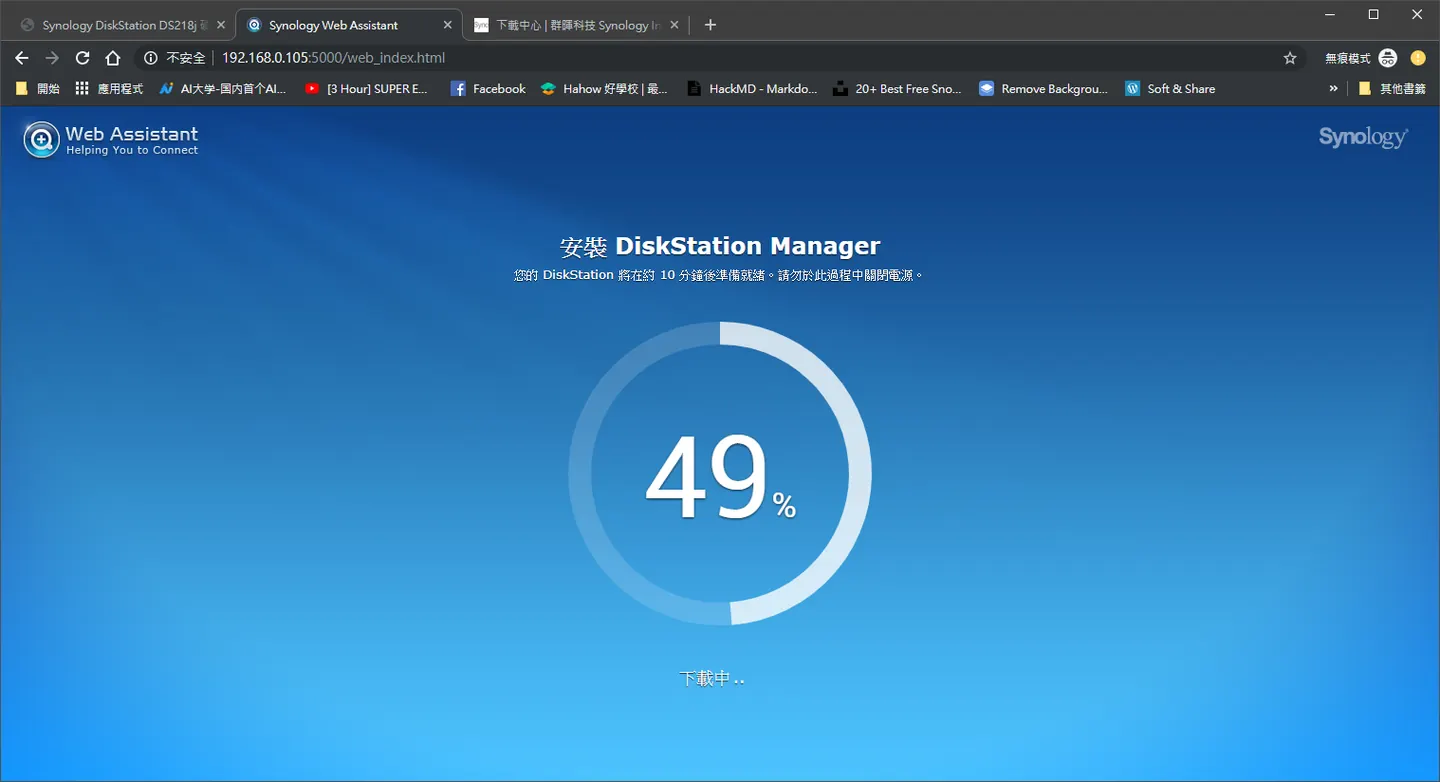Viewport: 1440px width, 782px height.
Task: Go to browser home page icon
Action: pyautogui.click(x=113, y=58)
